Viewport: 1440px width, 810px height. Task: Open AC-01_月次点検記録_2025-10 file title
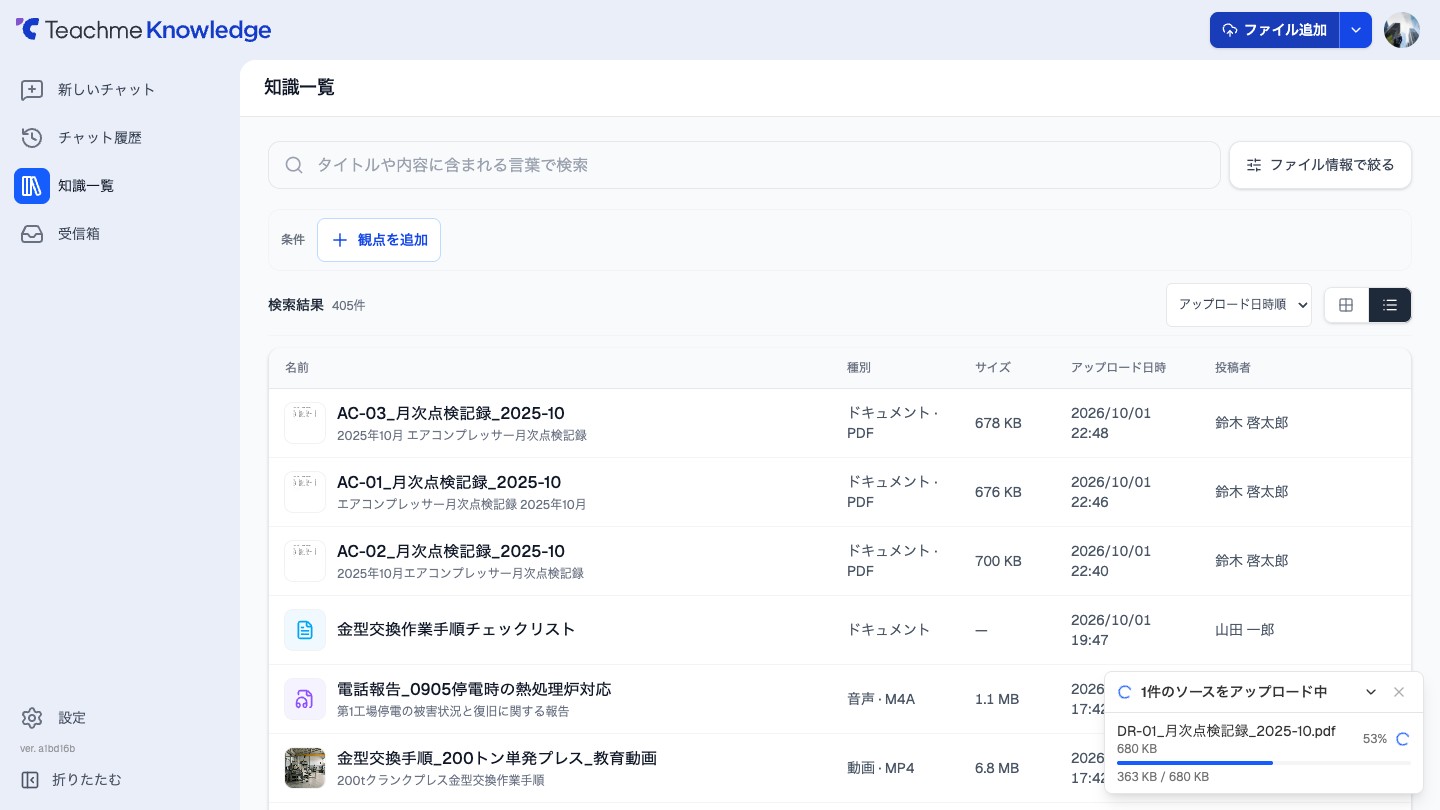coord(449,482)
